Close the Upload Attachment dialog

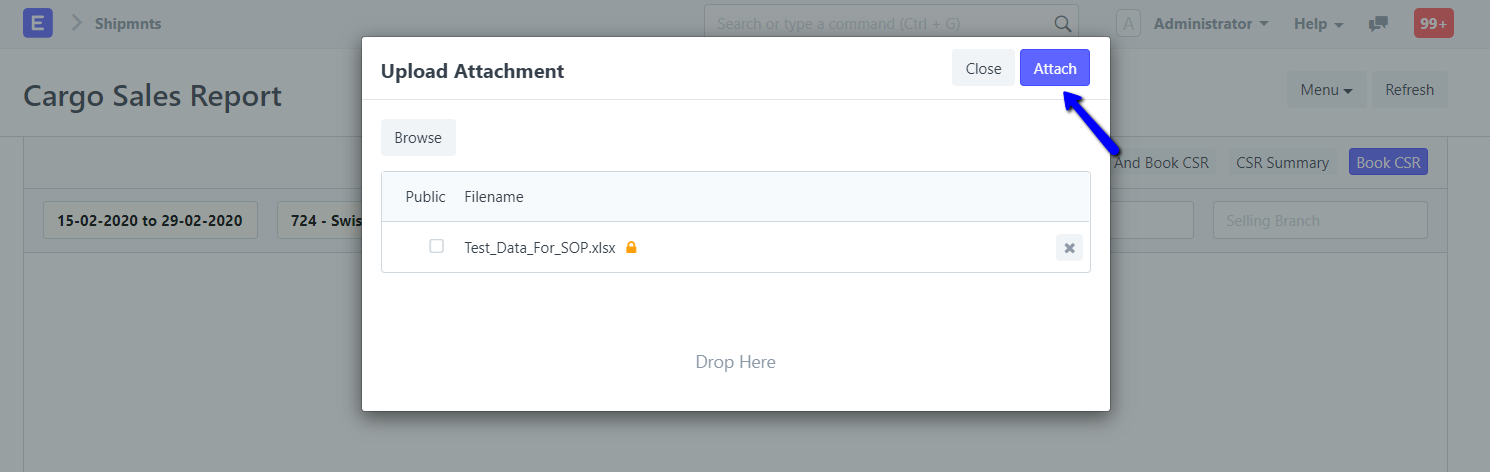(x=983, y=68)
